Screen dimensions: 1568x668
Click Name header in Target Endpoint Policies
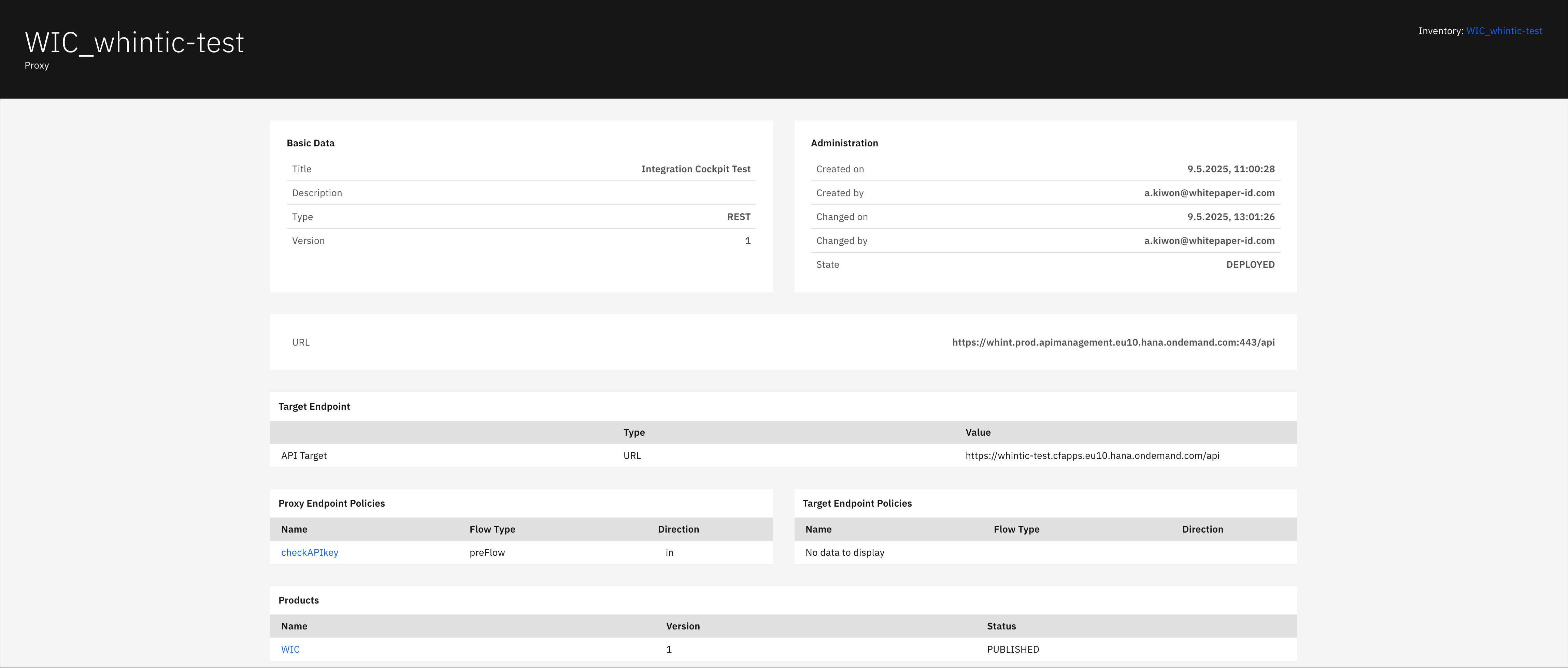coord(818,529)
